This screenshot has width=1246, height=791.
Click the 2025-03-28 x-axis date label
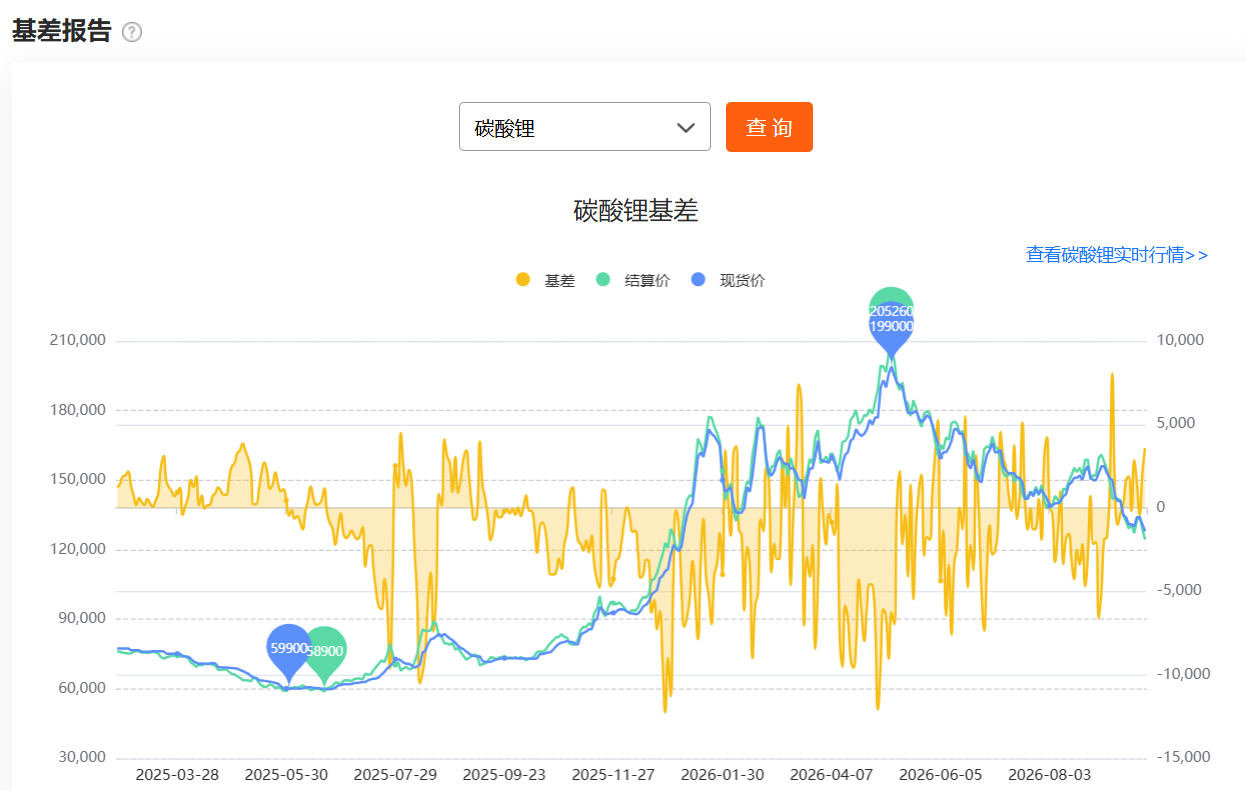tap(177, 774)
